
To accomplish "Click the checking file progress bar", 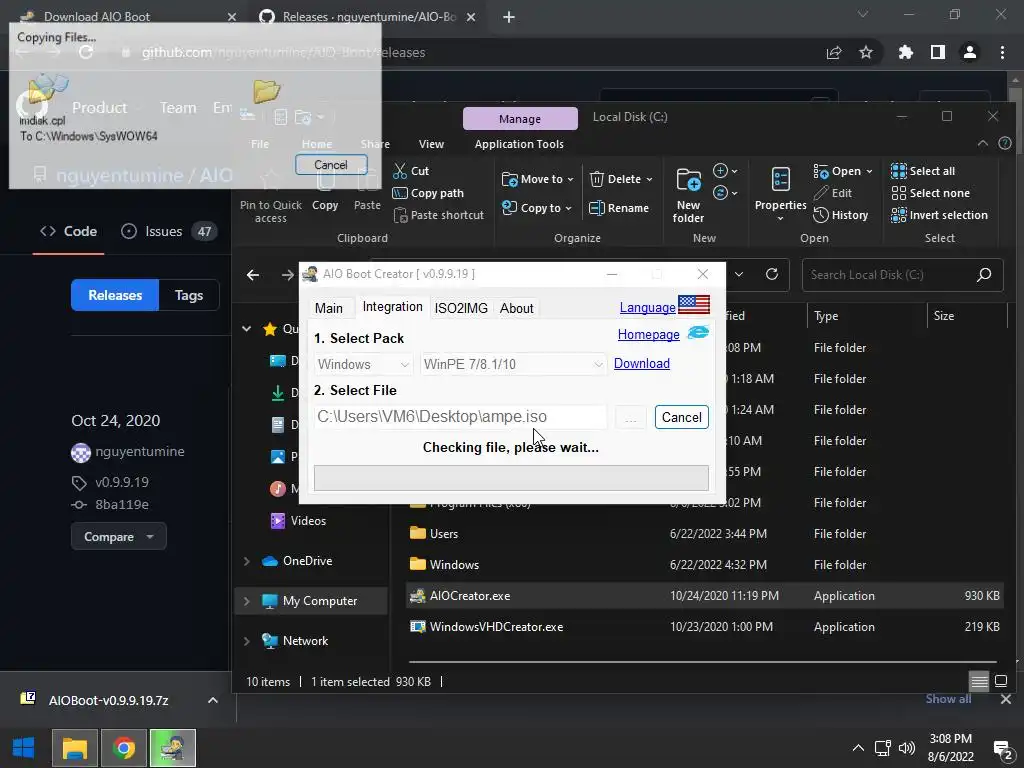I will [x=511, y=478].
